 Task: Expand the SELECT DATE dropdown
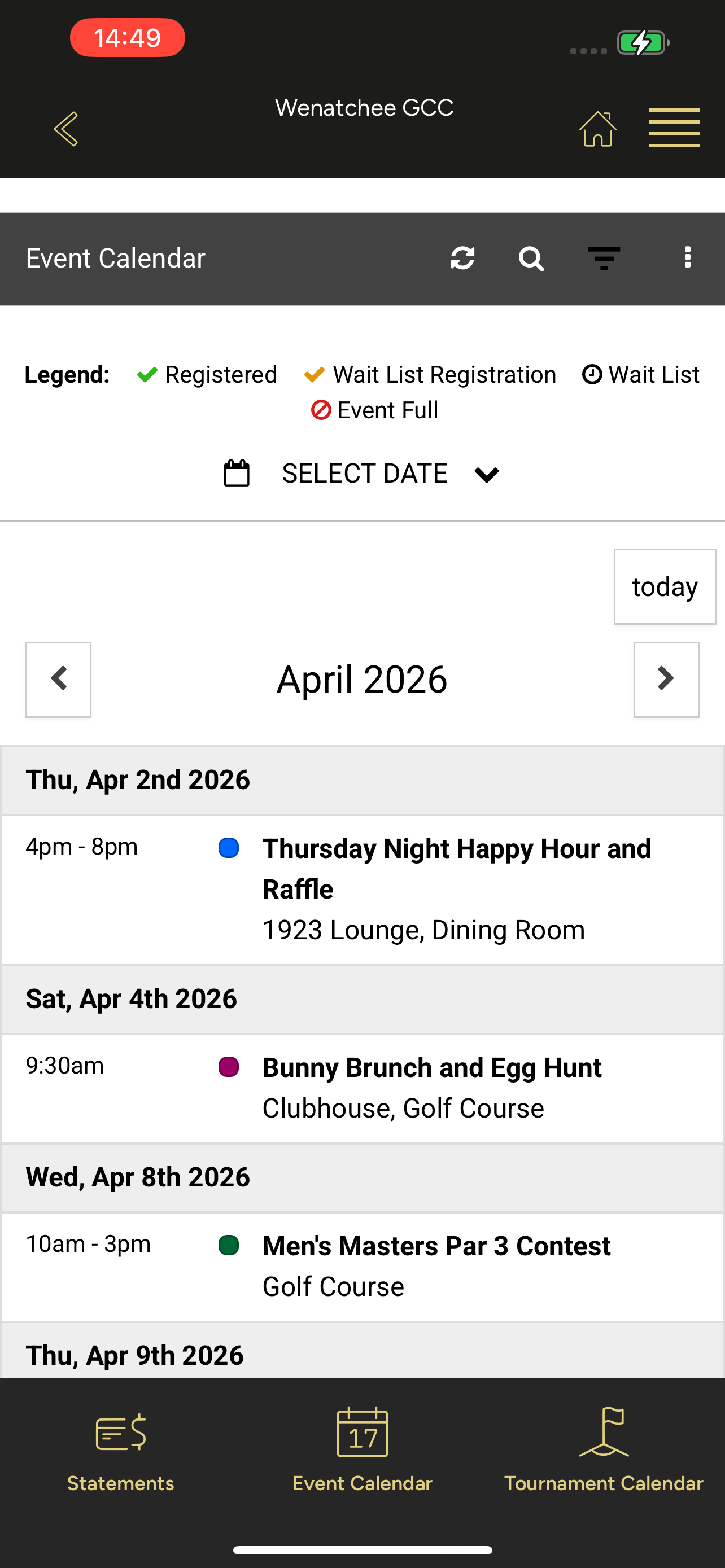365,474
